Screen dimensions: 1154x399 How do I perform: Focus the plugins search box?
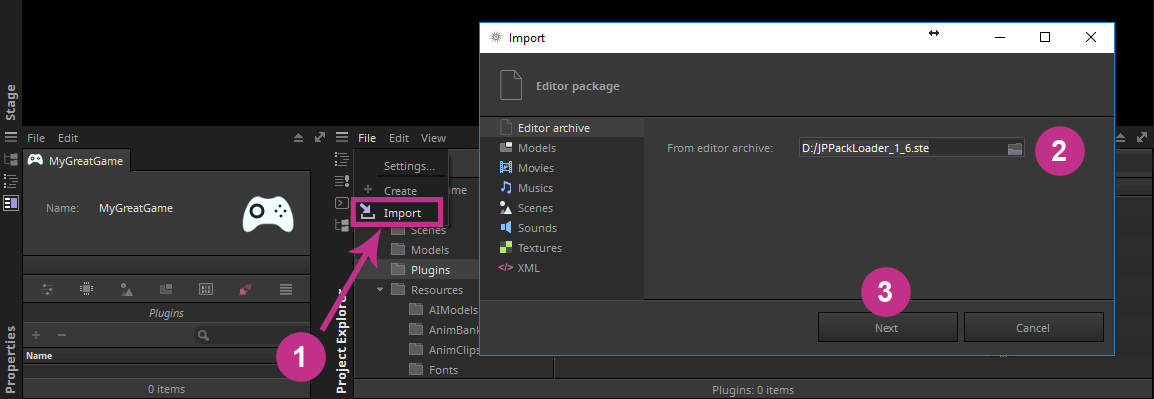coord(252,335)
